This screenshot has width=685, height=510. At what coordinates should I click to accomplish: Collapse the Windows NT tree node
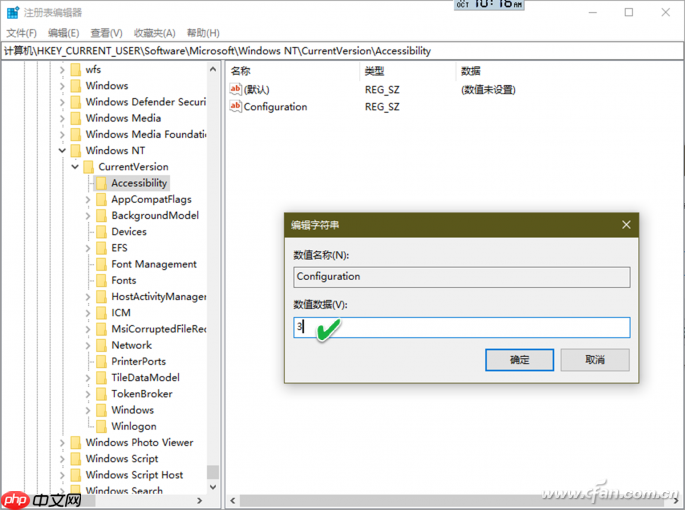tap(62, 151)
